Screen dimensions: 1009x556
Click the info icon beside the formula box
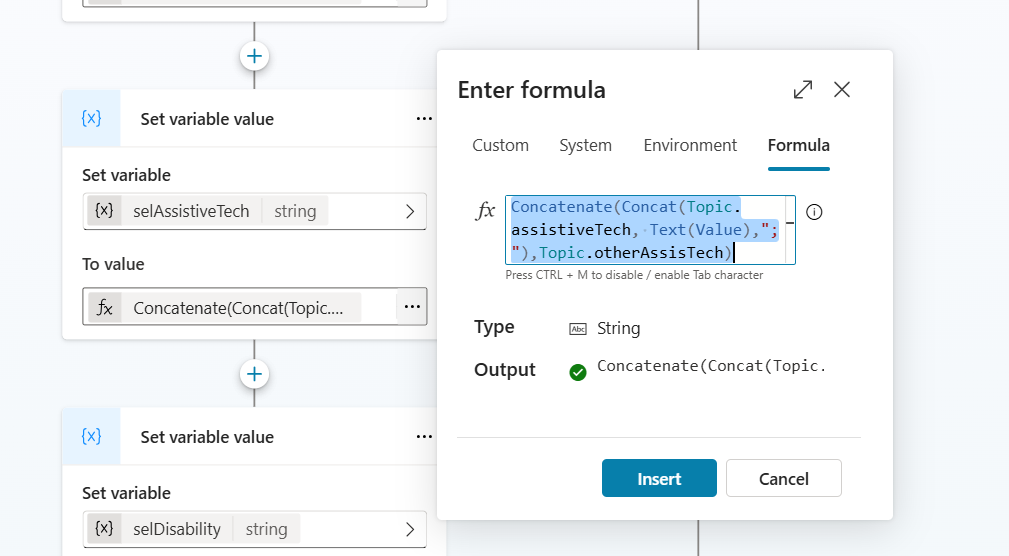point(814,212)
